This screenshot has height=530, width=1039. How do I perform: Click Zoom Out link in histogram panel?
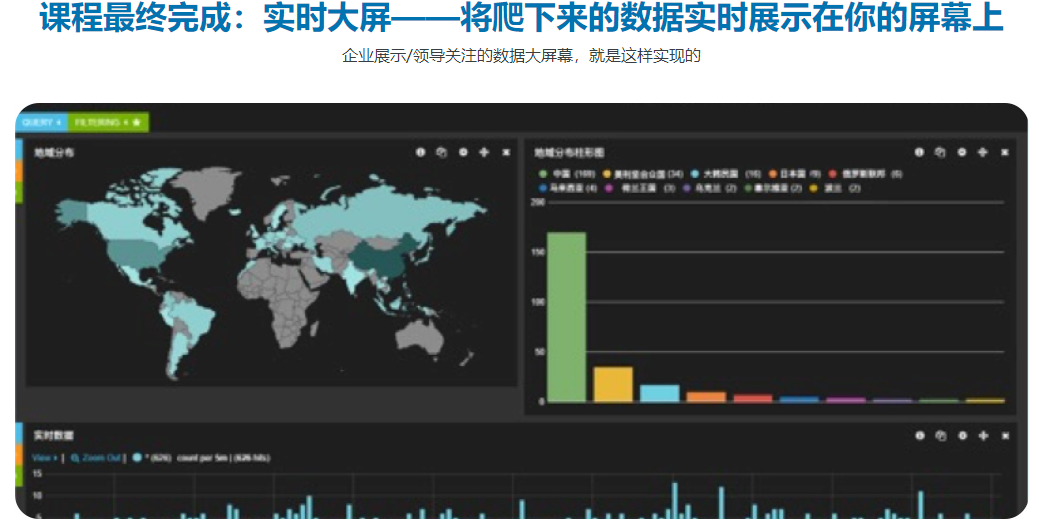(x=95, y=458)
